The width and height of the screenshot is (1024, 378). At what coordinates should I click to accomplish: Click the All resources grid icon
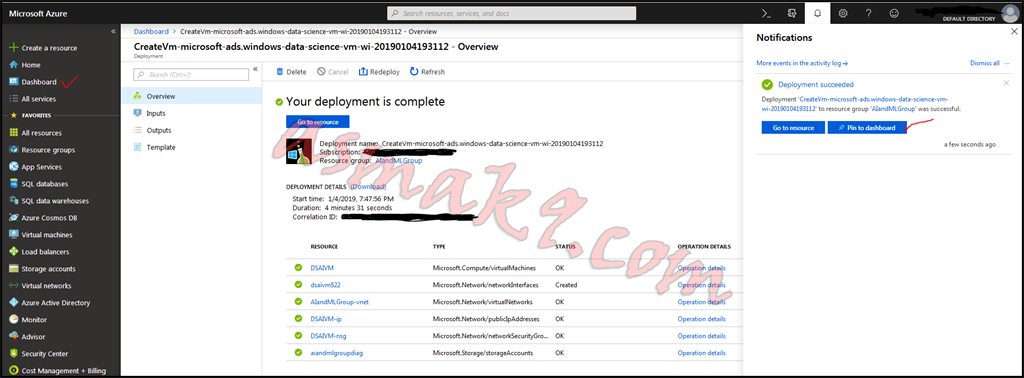(x=13, y=133)
